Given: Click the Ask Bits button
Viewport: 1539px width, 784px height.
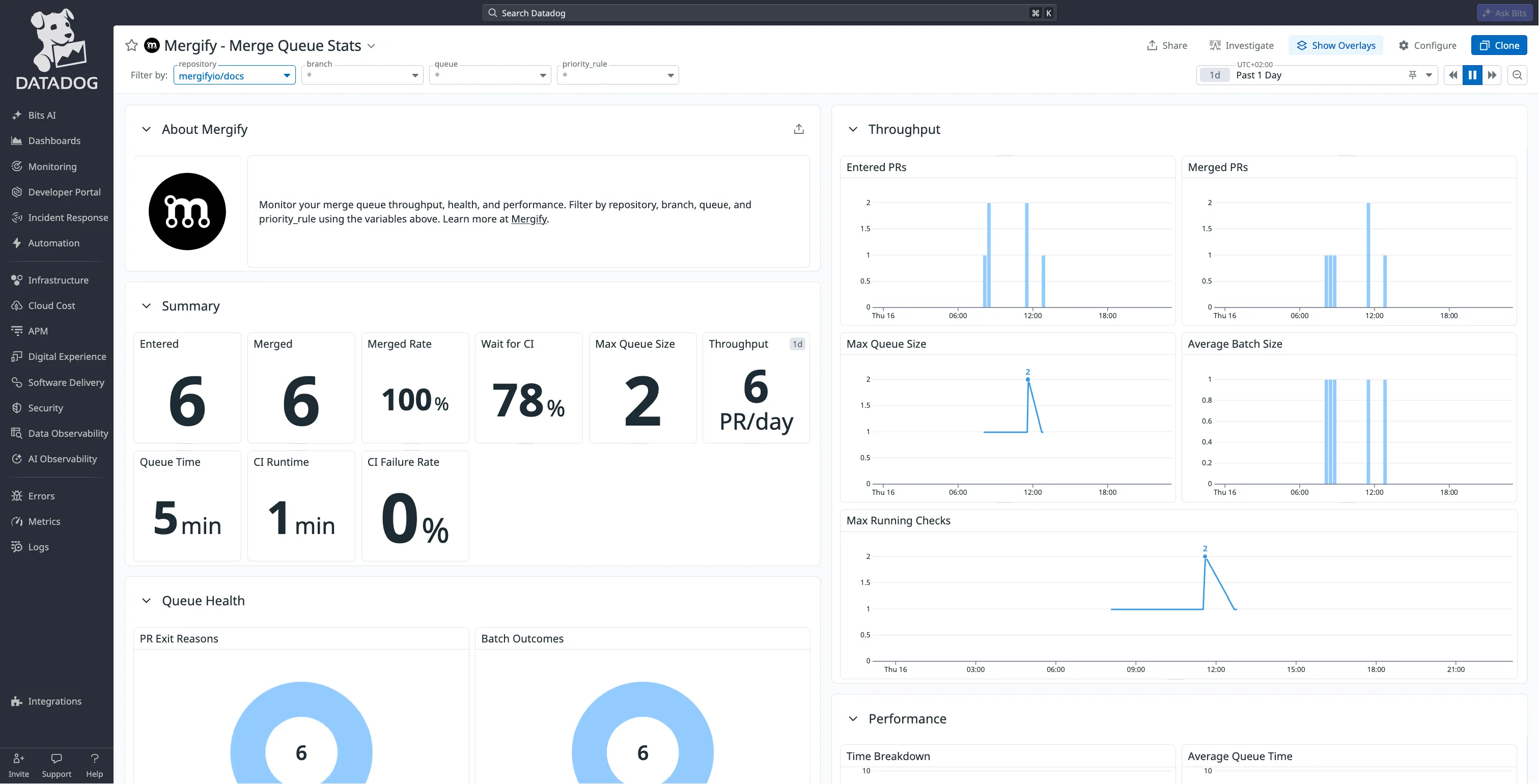Looking at the screenshot, I should coord(1504,13).
